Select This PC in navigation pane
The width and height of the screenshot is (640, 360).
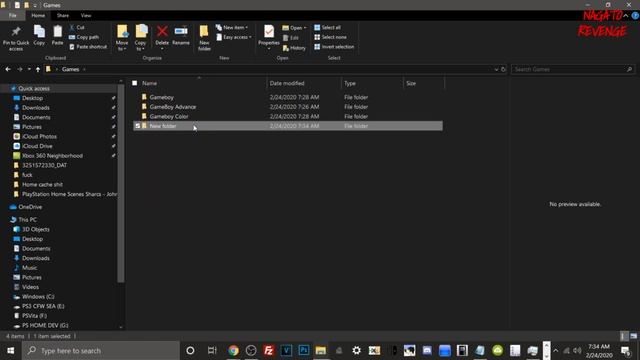(x=27, y=220)
